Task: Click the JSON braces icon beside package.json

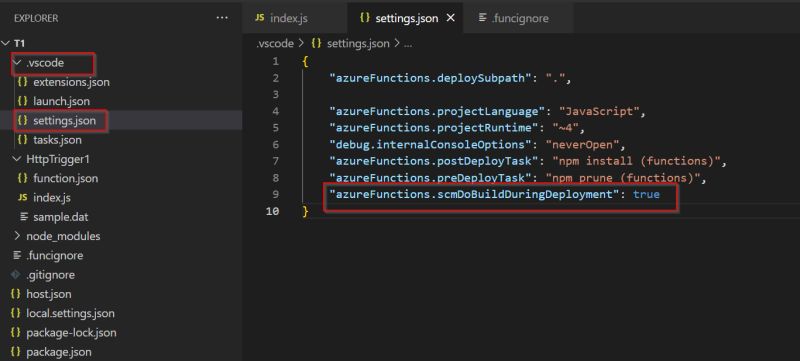Action: click(16, 352)
